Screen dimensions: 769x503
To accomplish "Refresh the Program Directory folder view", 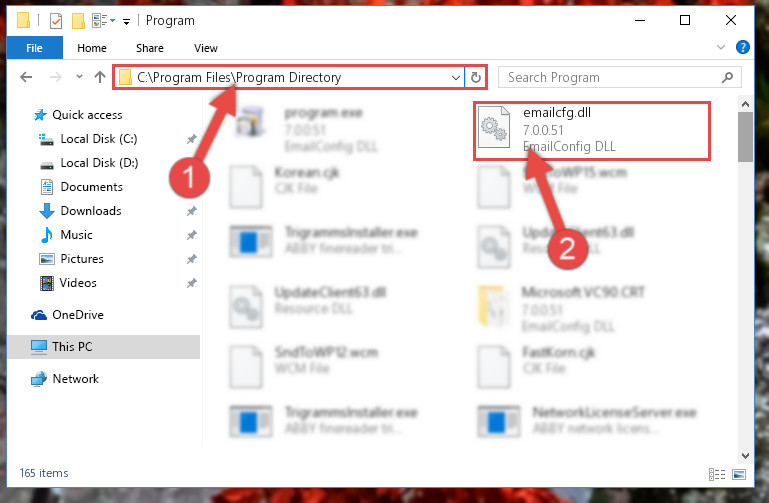I will pos(475,77).
